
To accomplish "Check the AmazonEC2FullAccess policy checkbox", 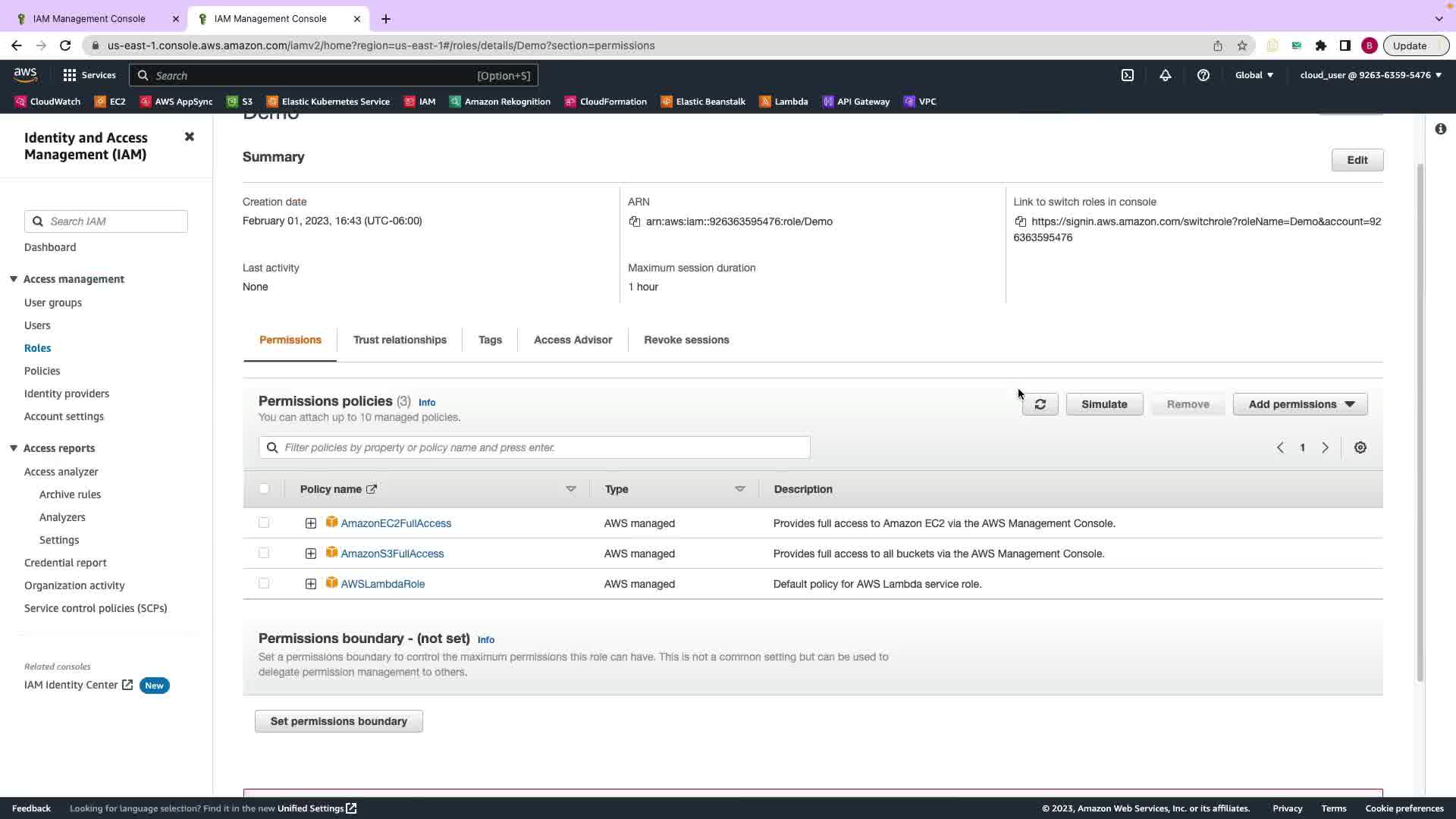I will [x=264, y=522].
